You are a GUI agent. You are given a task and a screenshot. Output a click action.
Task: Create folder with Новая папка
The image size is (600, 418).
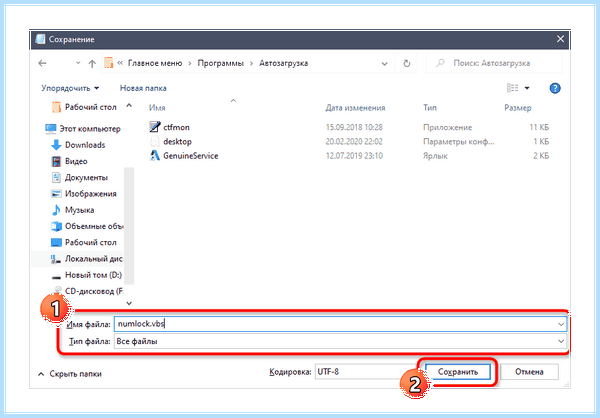coord(143,88)
